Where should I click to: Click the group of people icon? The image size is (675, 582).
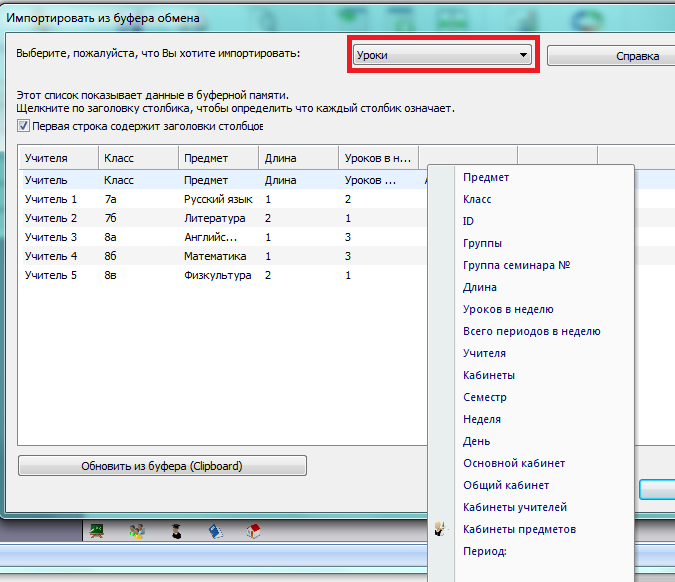(x=137, y=530)
